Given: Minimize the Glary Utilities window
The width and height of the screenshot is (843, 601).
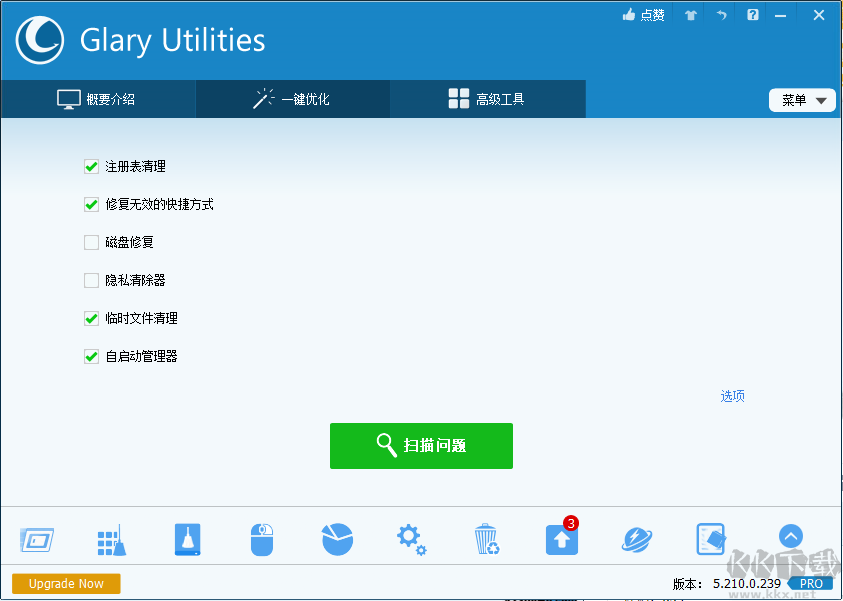Looking at the screenshot, I should (x=781, y=16).
